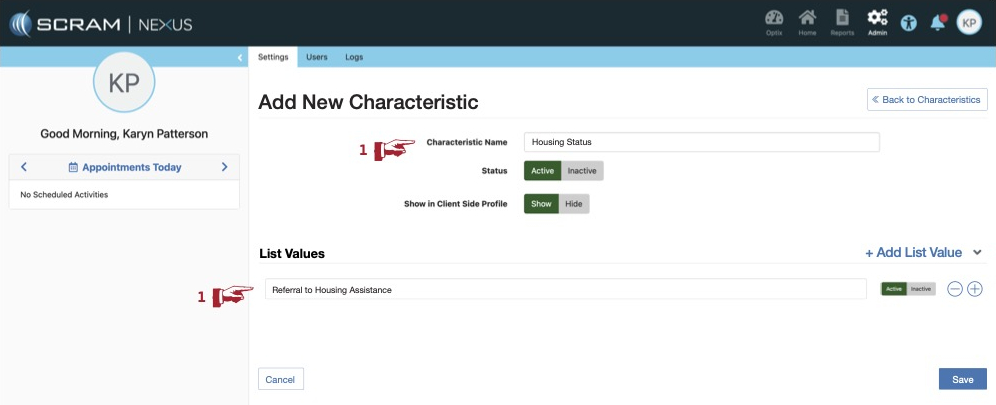Click the Characteristic Name field

click(701, 142)
